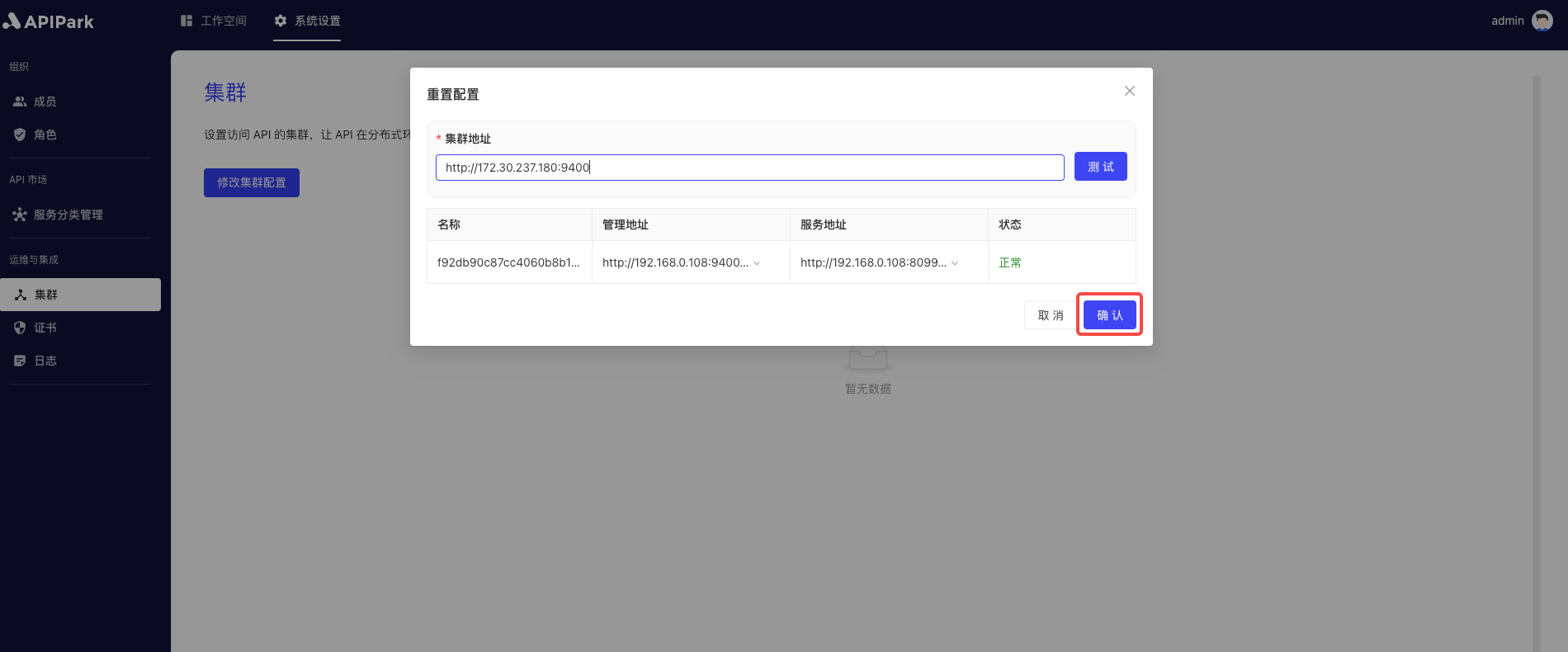Screen dimensions: 1568x652
Task: Click the 角色 shield icon
Action: (x=20, y=135)
